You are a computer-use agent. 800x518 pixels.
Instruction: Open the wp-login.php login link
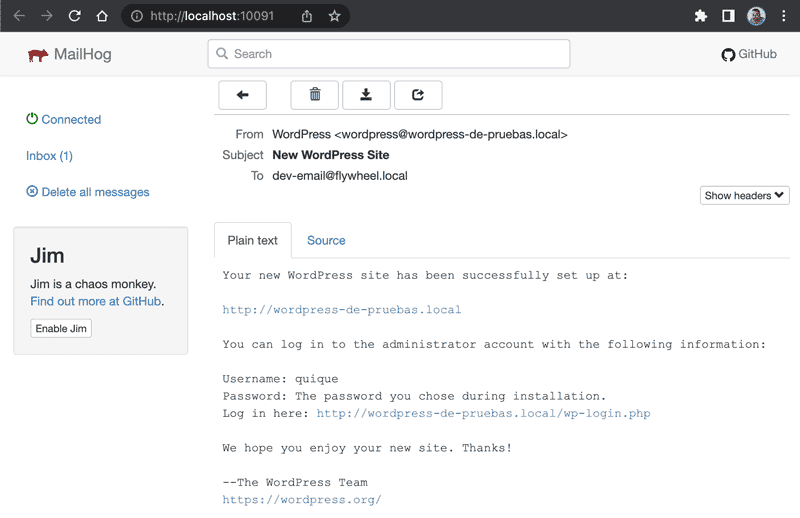(x=483, y=413)
